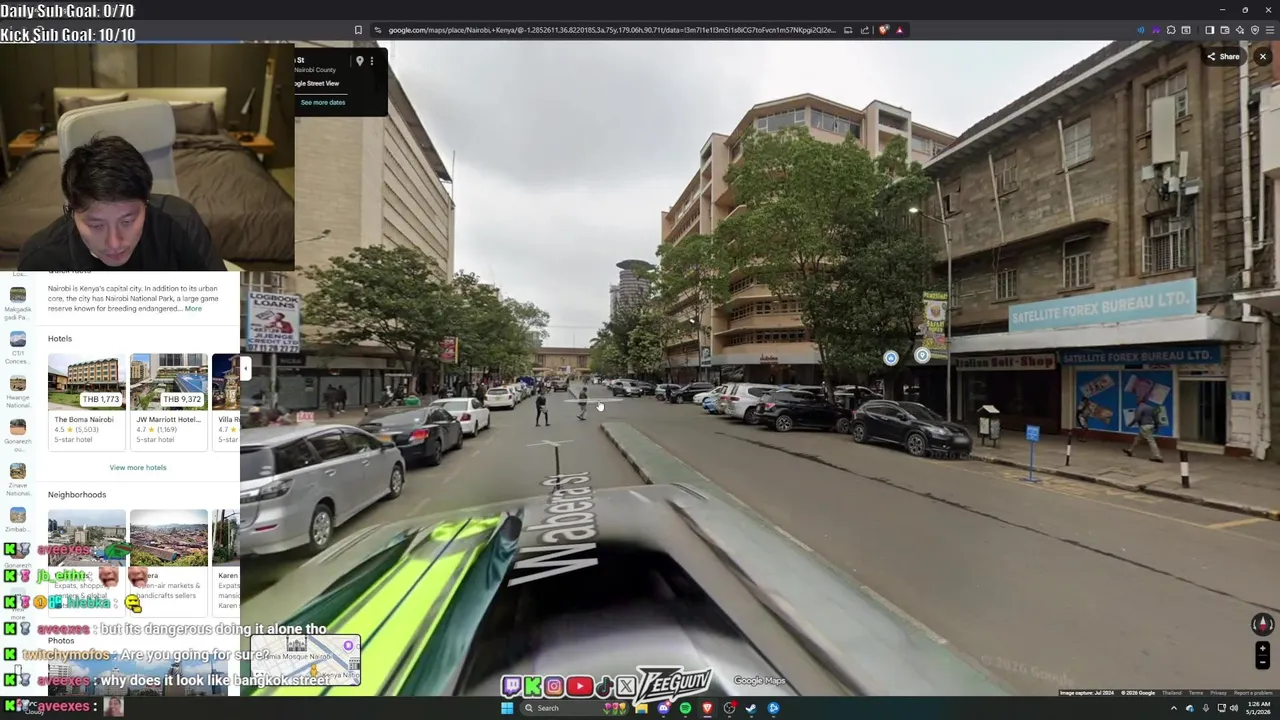Image resolution: width=1280 pixels, height=720 pixels.
Task: Select Hwange National recent place
Action: coord(17,392)
